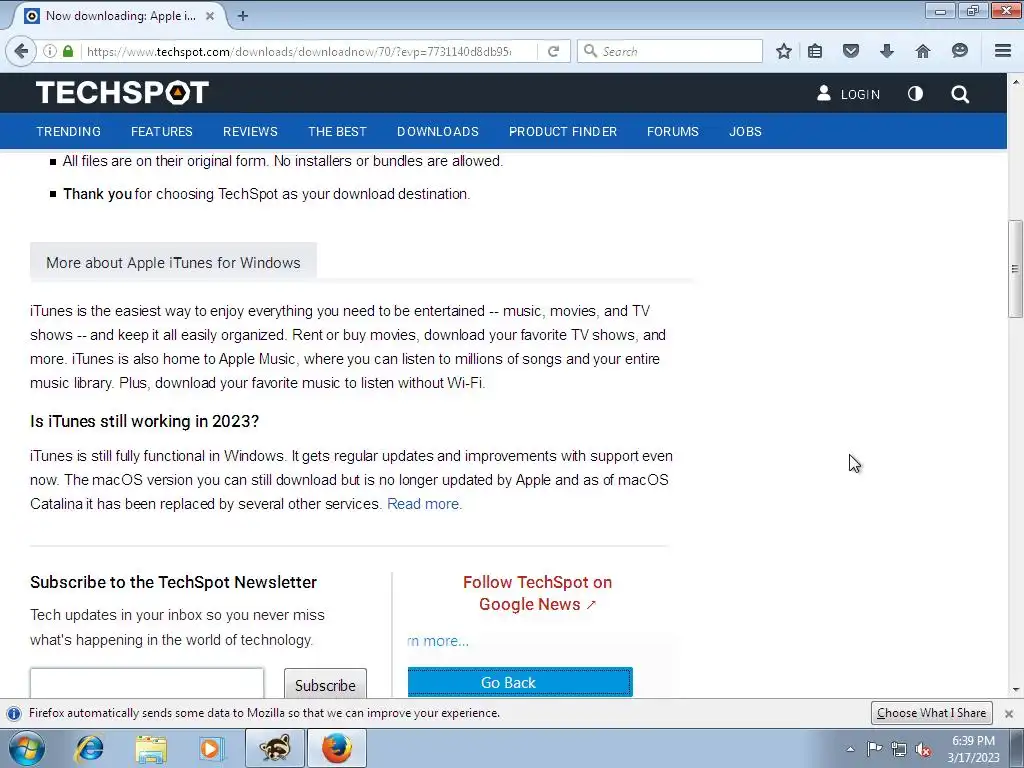The image size is (1024, 768).
Task: Dismiss the Firefox data notification bar
Action: tap(1009, 713)
